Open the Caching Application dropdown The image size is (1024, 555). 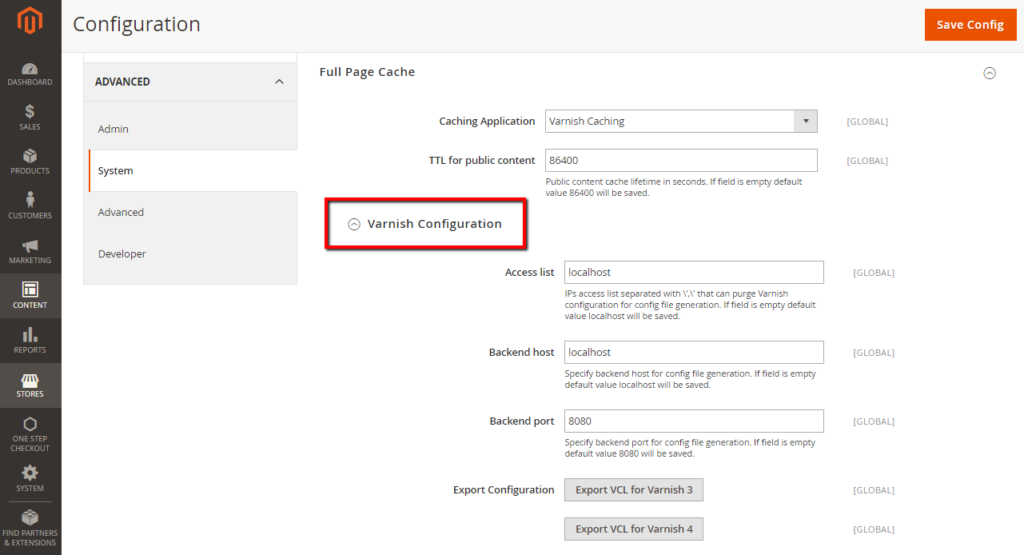[x=681, y=121]
